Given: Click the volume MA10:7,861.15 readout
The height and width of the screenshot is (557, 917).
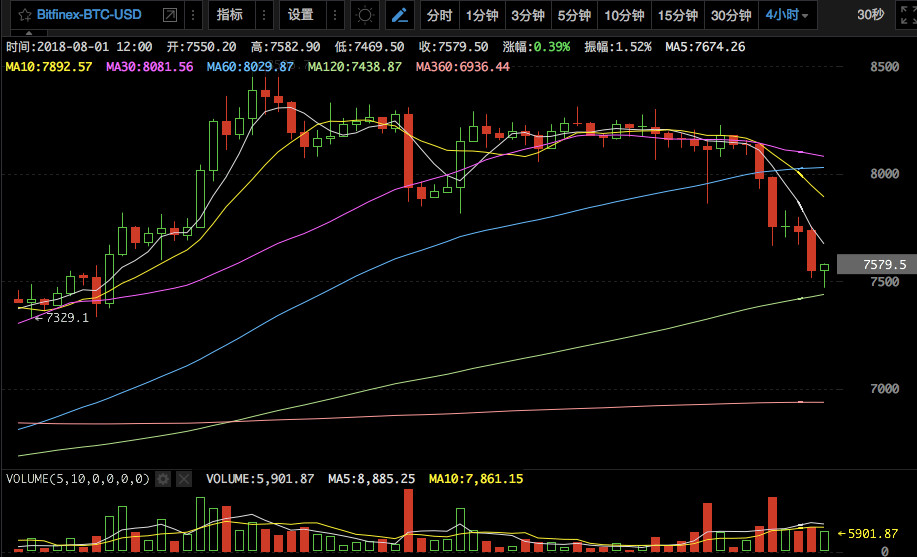Looking at the screenshot, I should click(x=476, y=479).
